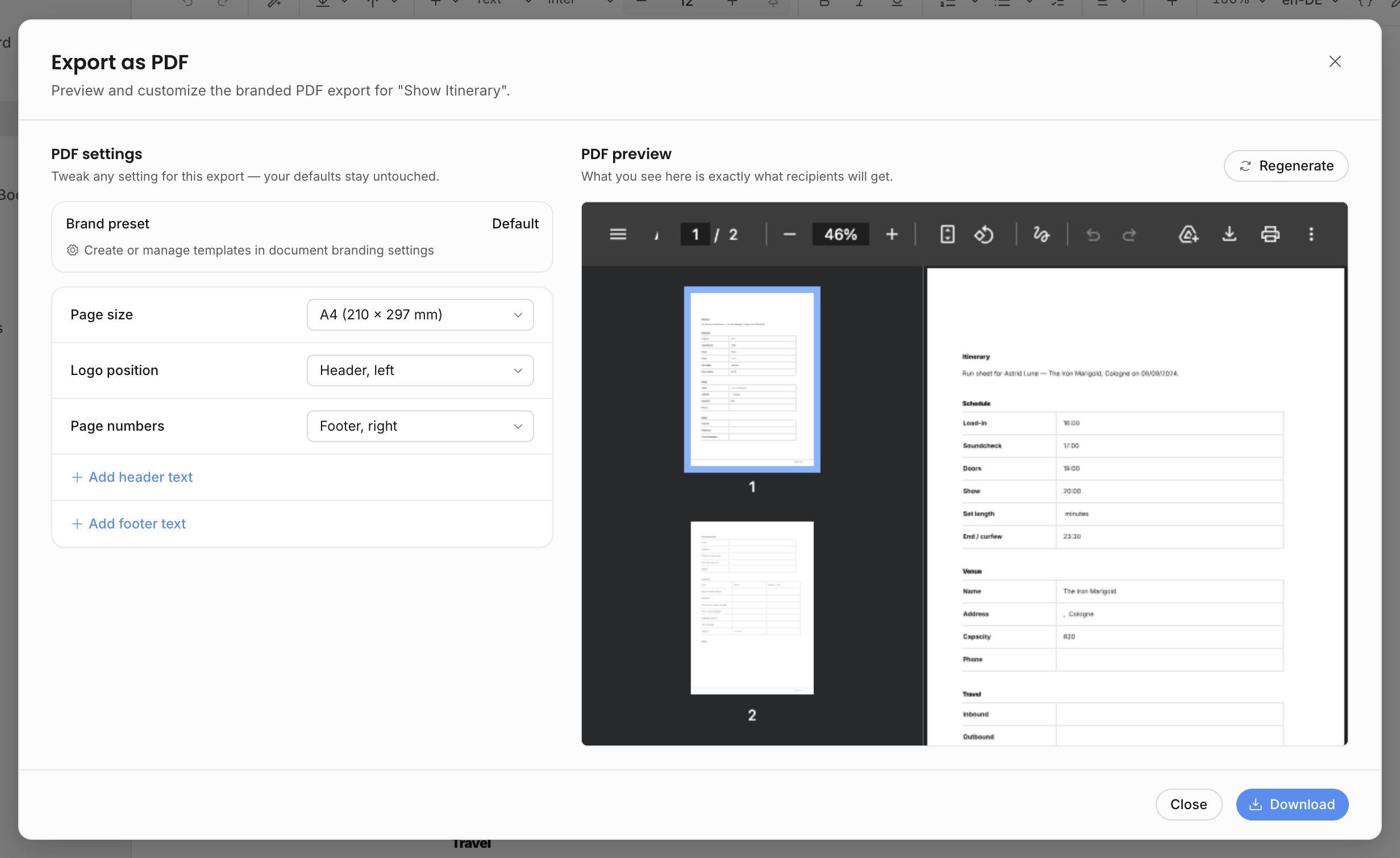
Task: Select the draw annotation tool
Action: 1041,234
